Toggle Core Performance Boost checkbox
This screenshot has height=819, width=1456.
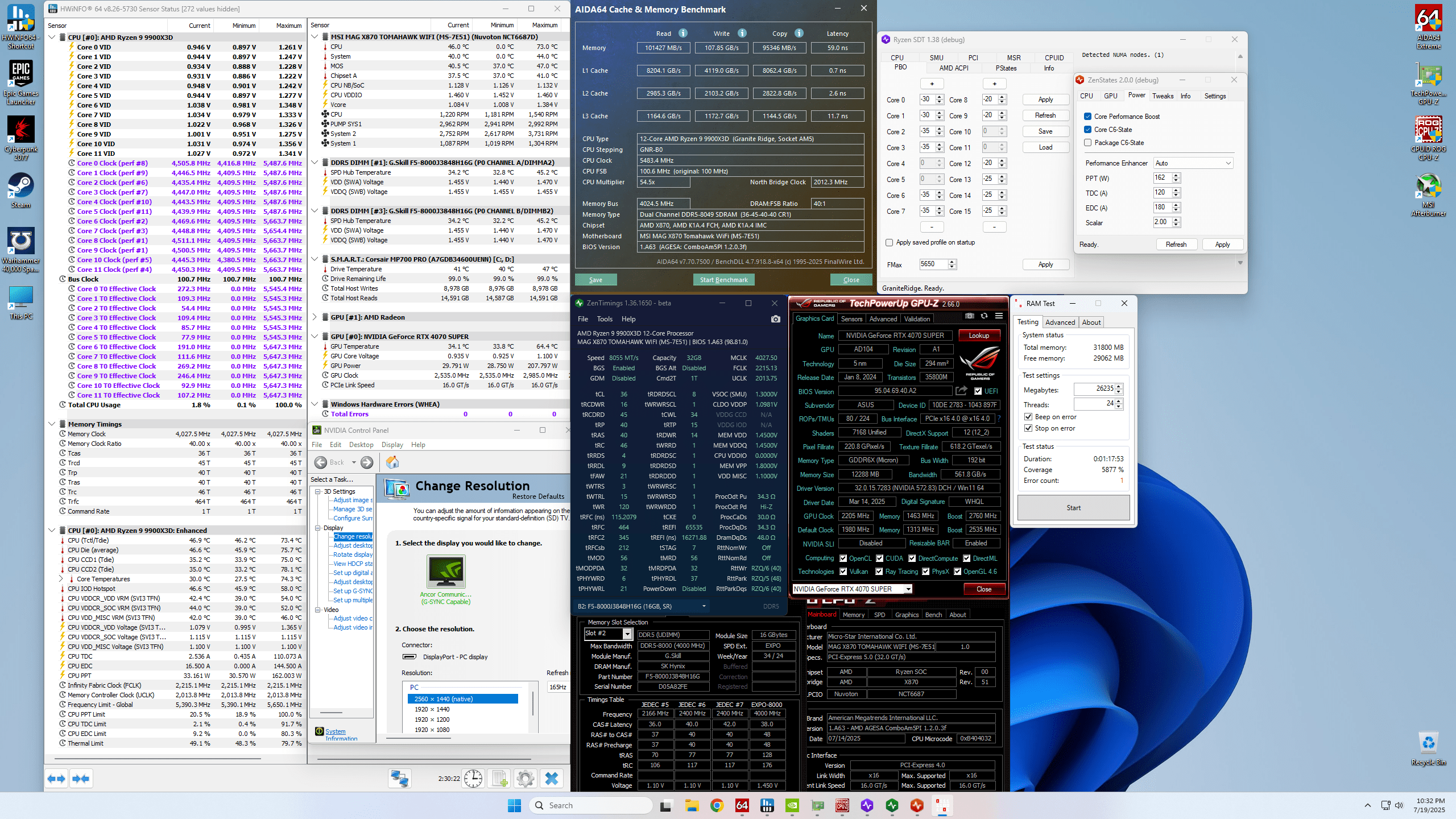1087,117
